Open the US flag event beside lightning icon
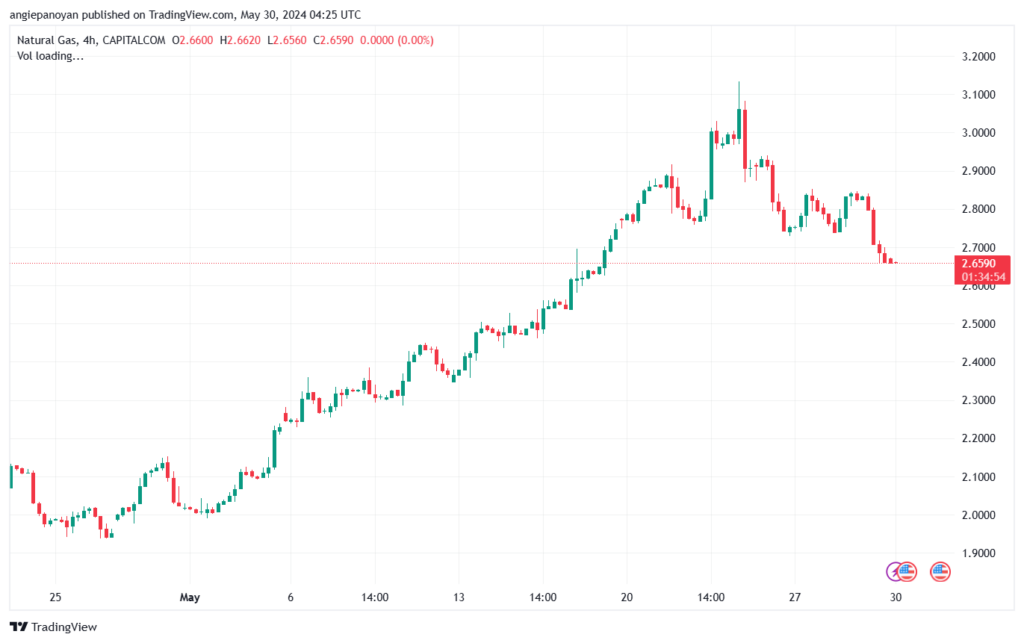Screen dimensions: 1024x643 907,572
